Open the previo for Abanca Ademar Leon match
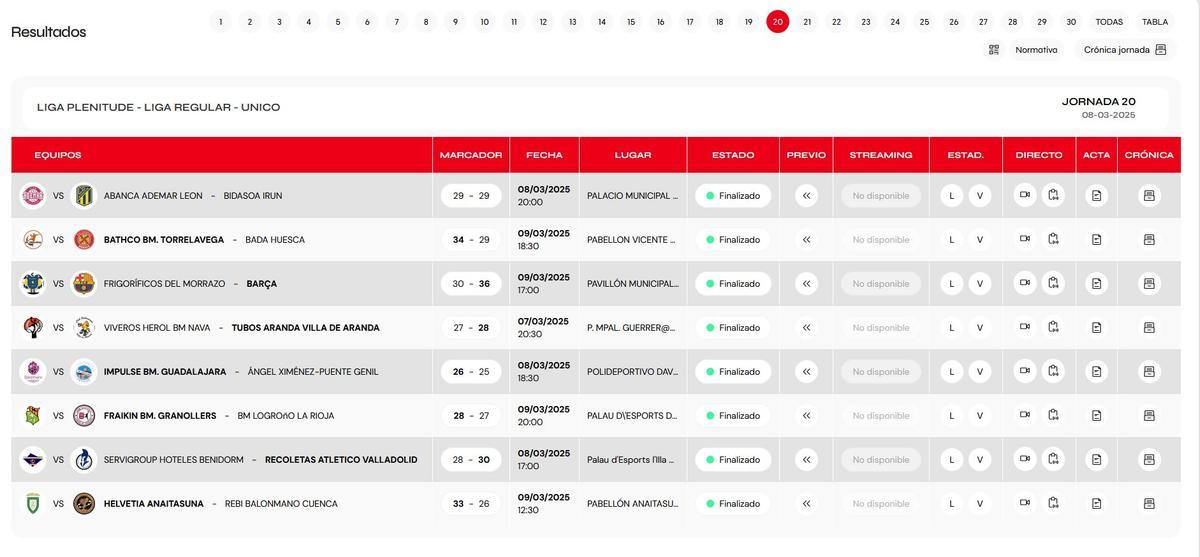The width and height of the screenshot is (1200, 557). pyautogui.click(x=806, y=196)
